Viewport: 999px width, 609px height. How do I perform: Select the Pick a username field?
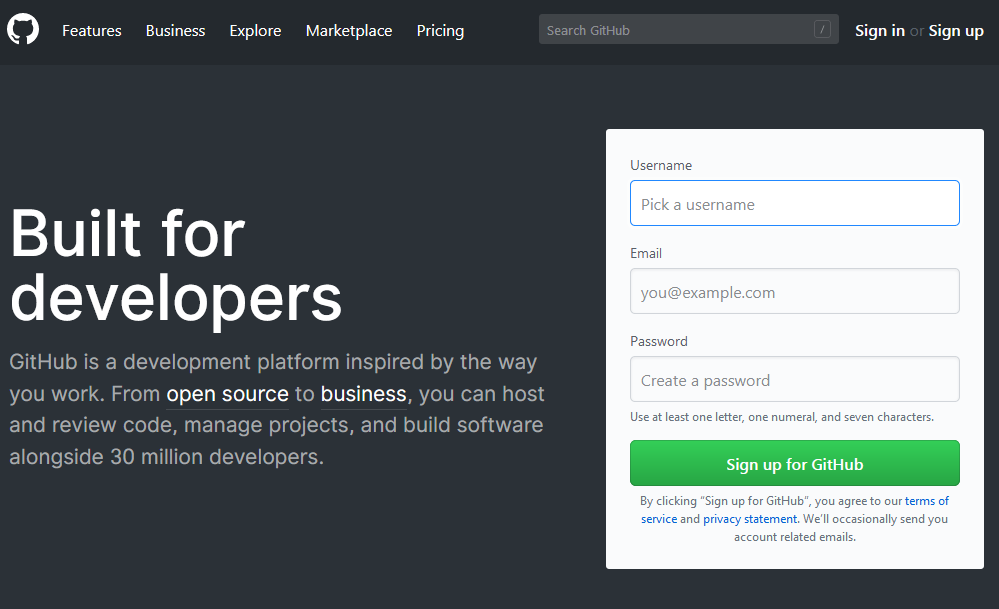pyautogui.click(x=794, y=203)
